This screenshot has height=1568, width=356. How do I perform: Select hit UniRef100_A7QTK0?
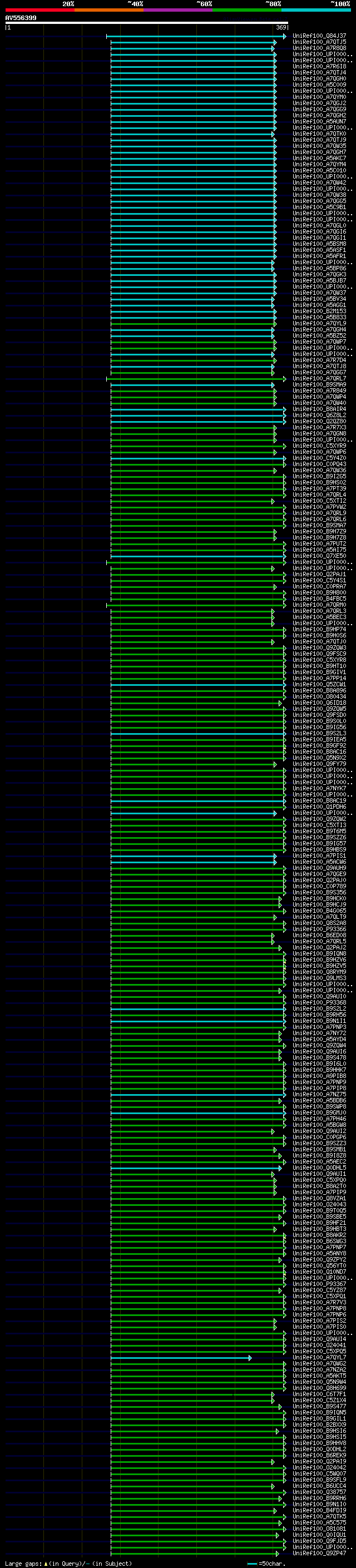click(x=319, y=134)
